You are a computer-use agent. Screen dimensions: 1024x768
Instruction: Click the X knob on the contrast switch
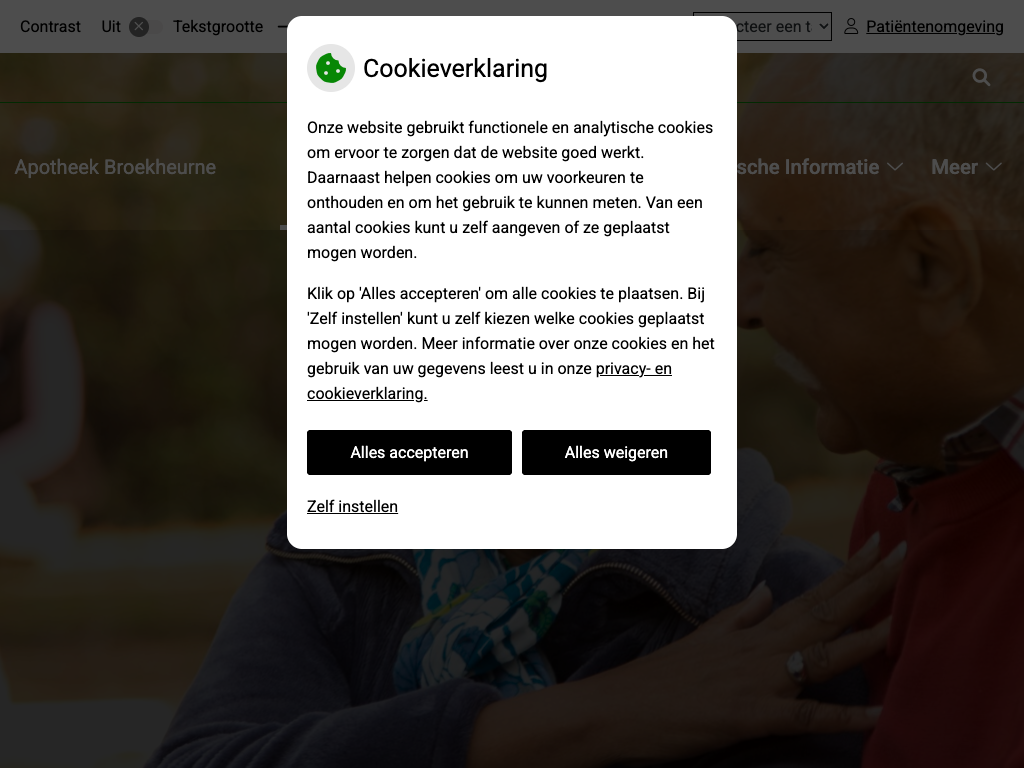pos(138,27)
